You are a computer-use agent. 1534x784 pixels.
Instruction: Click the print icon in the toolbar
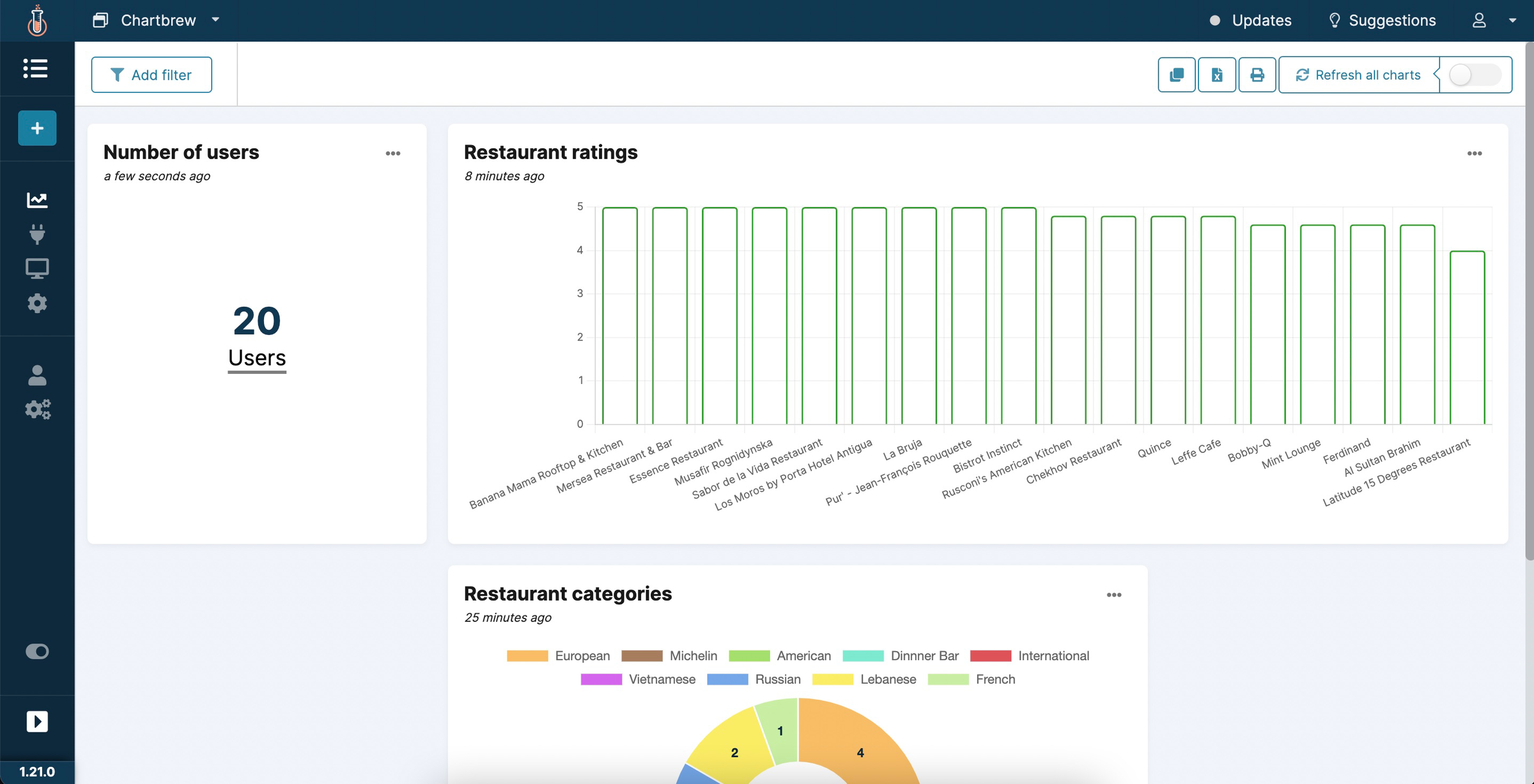pos(1257,75)
